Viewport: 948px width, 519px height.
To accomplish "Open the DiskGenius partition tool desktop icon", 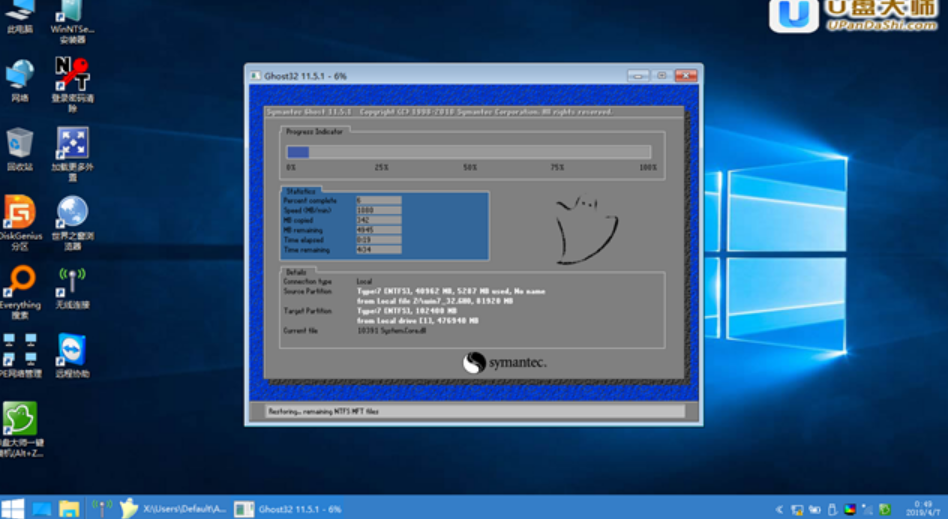I will pyautogui.click(x=19, y=213).
